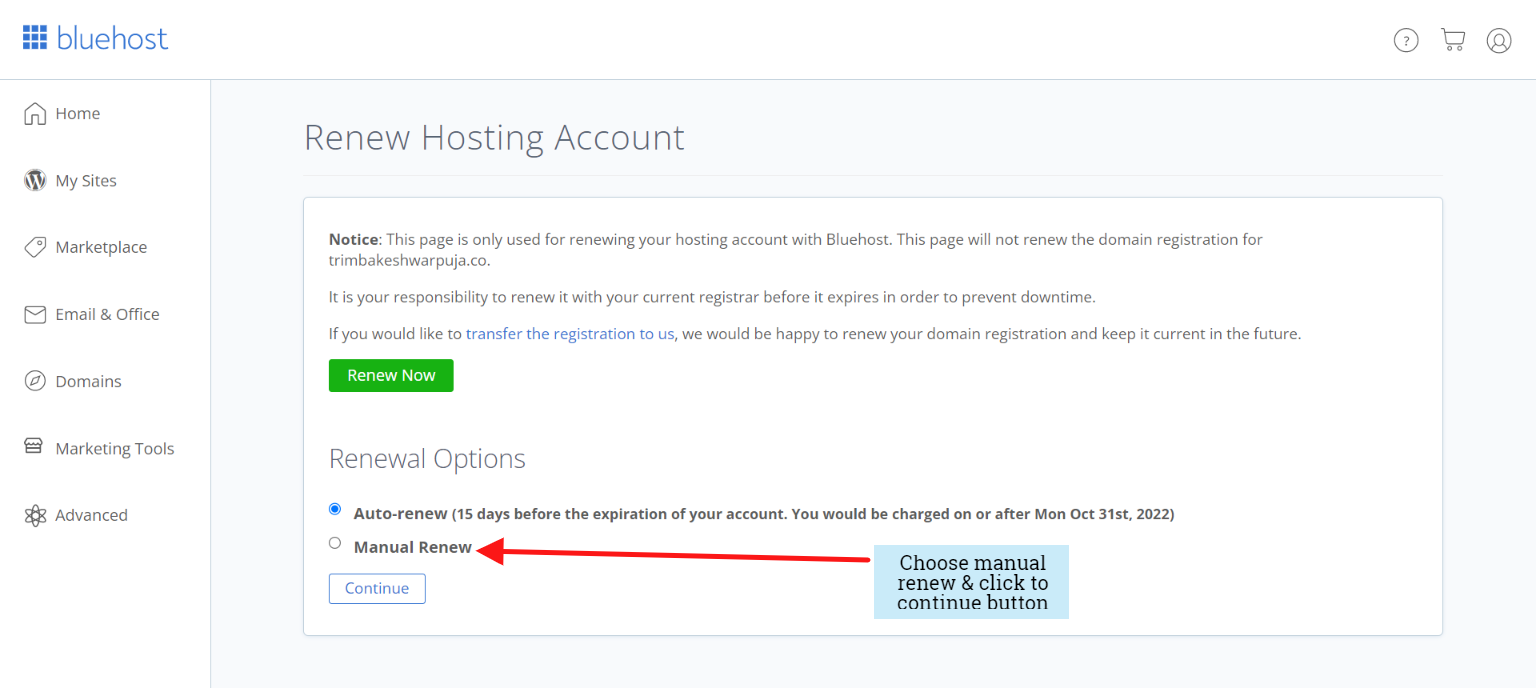Open the shopping cart icon

(1452, 40)
